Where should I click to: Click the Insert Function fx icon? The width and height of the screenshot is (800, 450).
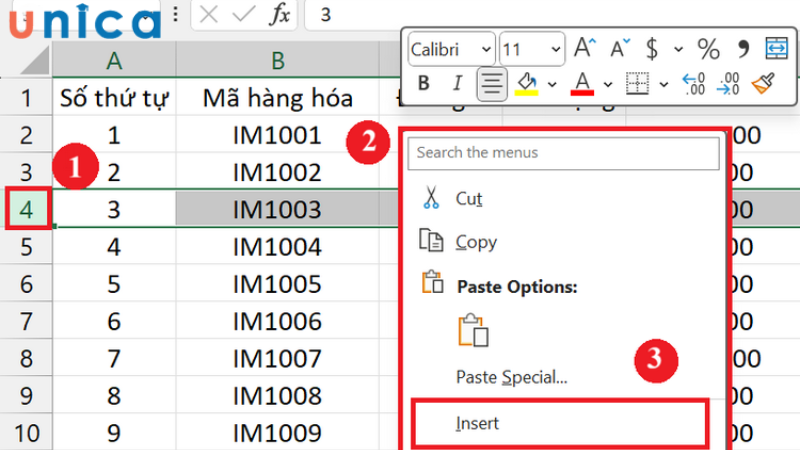click(x=280, y=14)
